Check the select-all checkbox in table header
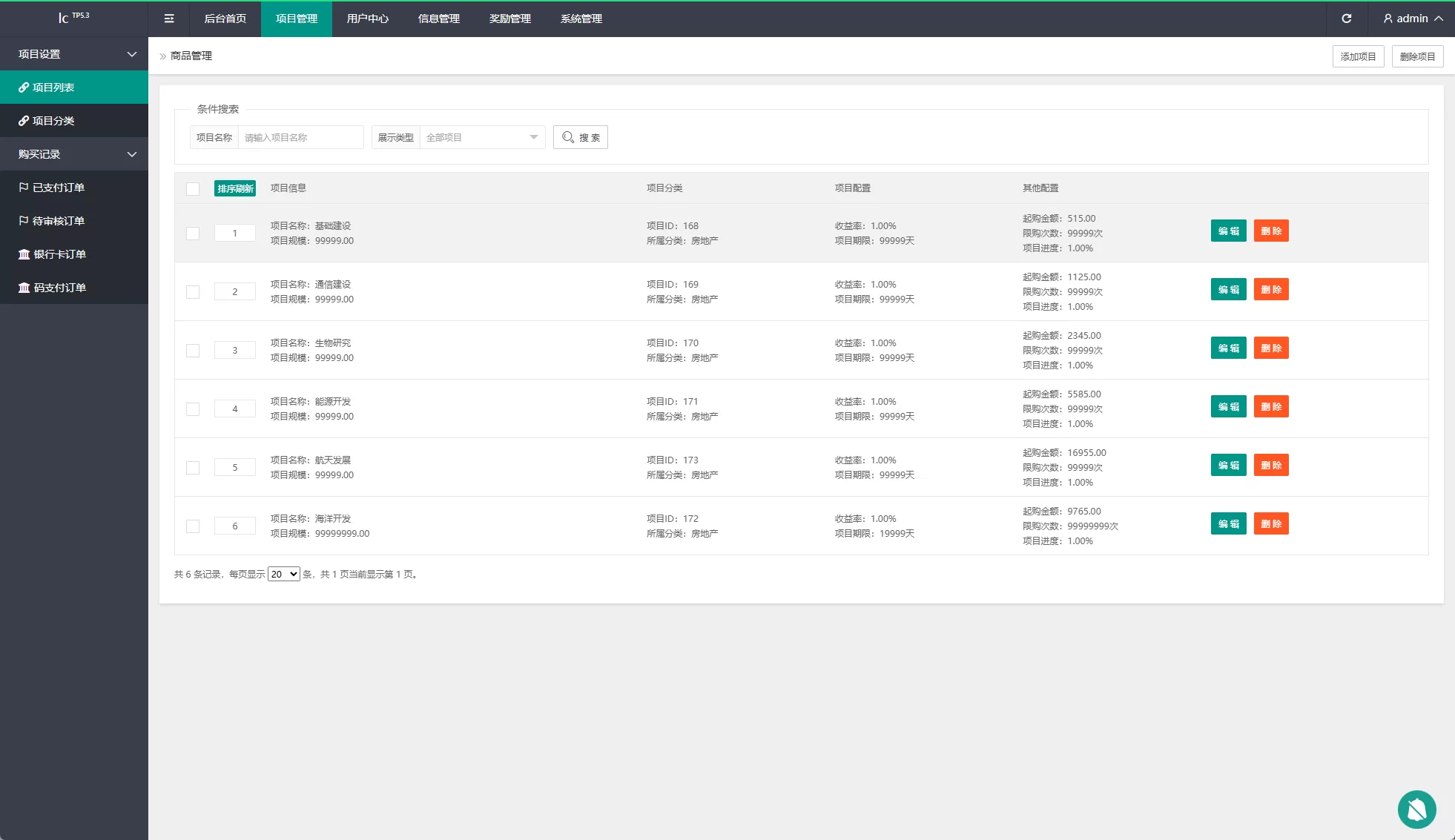Screen dimensions: 1455x840 coord(193,188)
